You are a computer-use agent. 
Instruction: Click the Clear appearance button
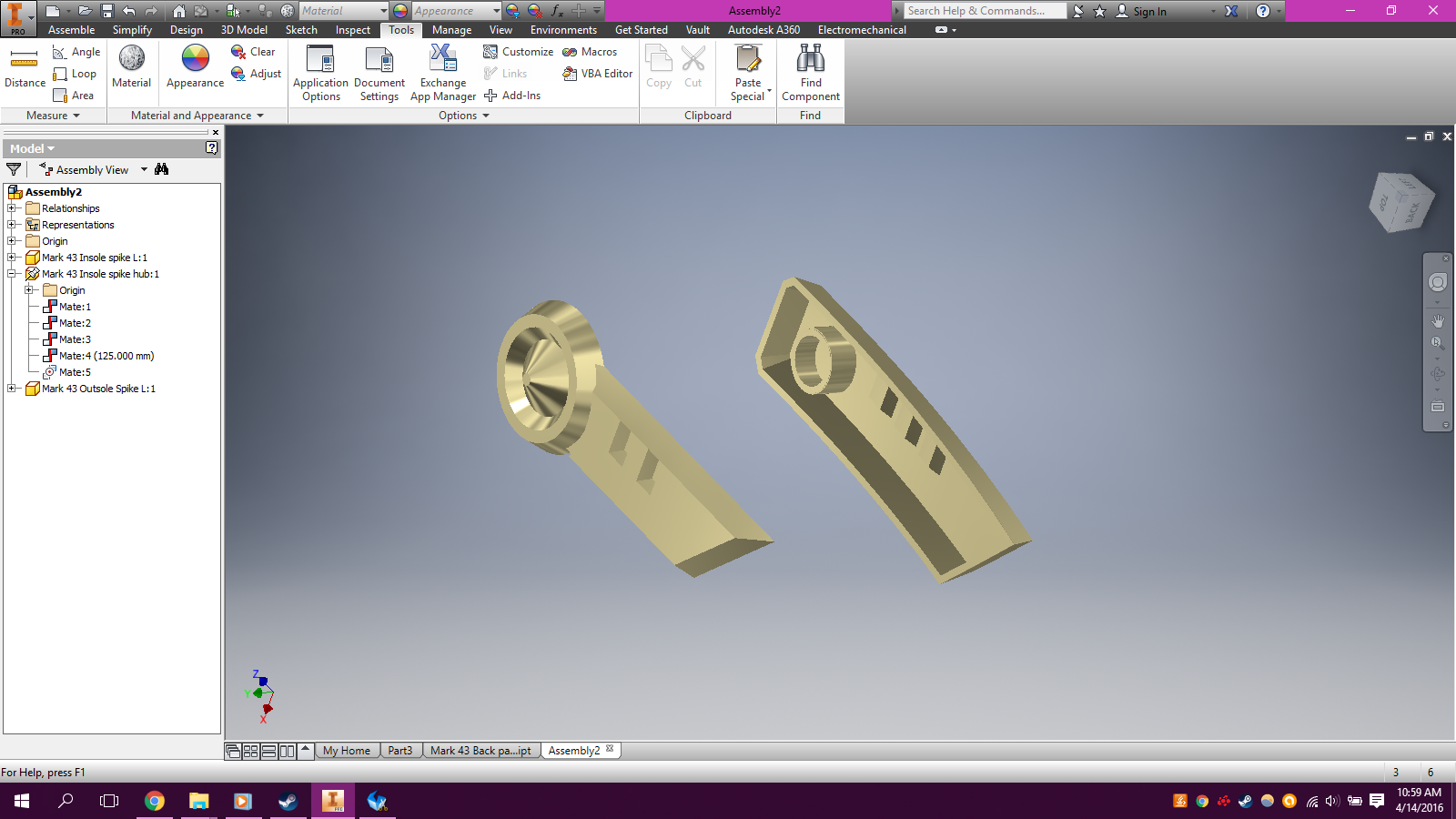tap(254, 52)
